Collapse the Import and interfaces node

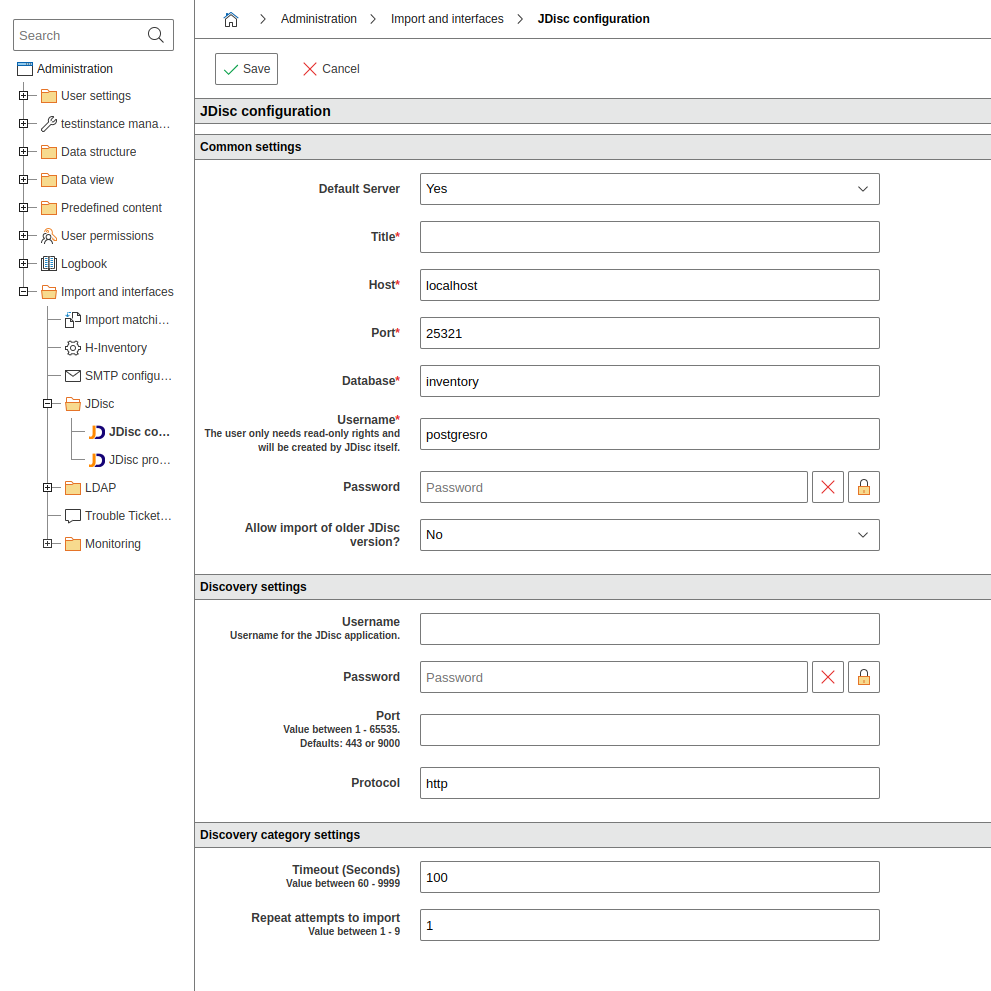(x=23, y=292)
